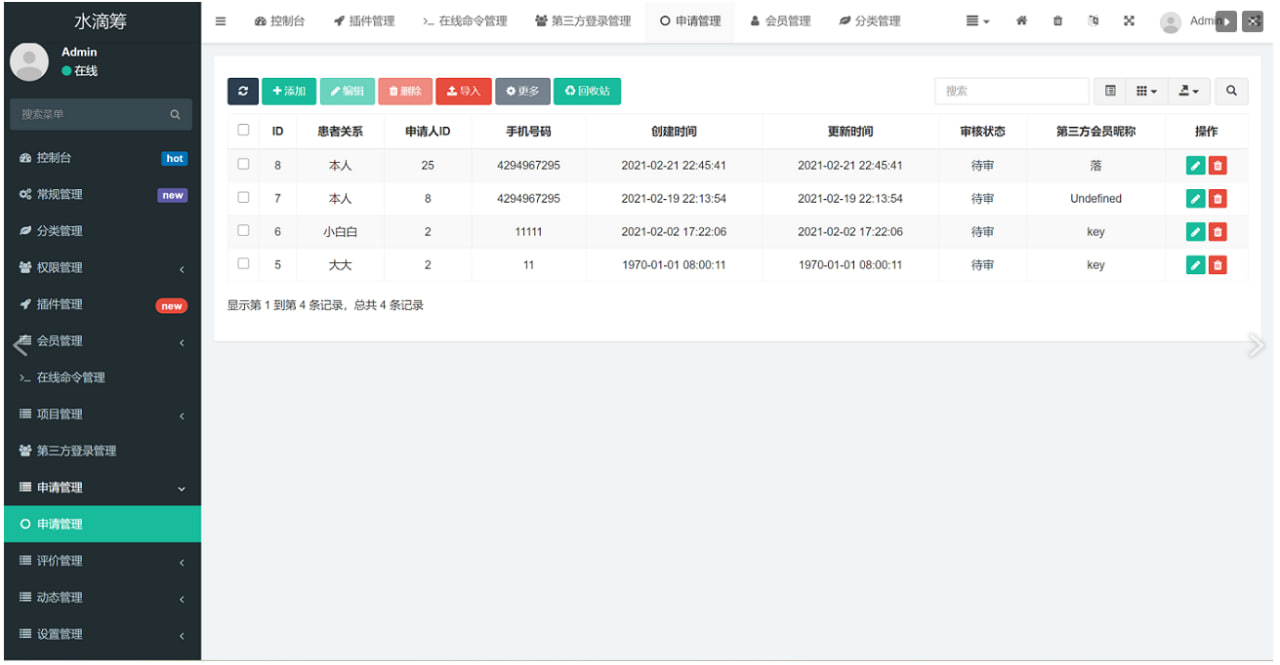This screenshot has width=1280, height=665.
Task: Click the refresh table icon button
Action: pyautogui.click(x=243, y=91)
